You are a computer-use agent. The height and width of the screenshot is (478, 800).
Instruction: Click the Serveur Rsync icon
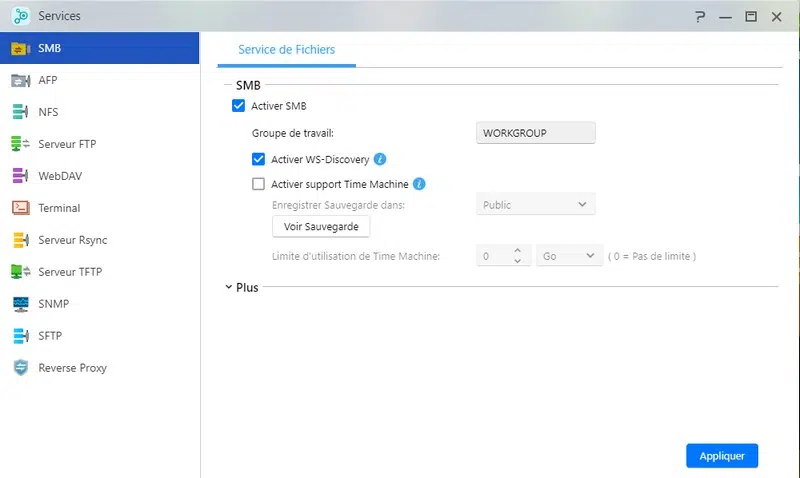pyautogui.click(x=20, y=240)
